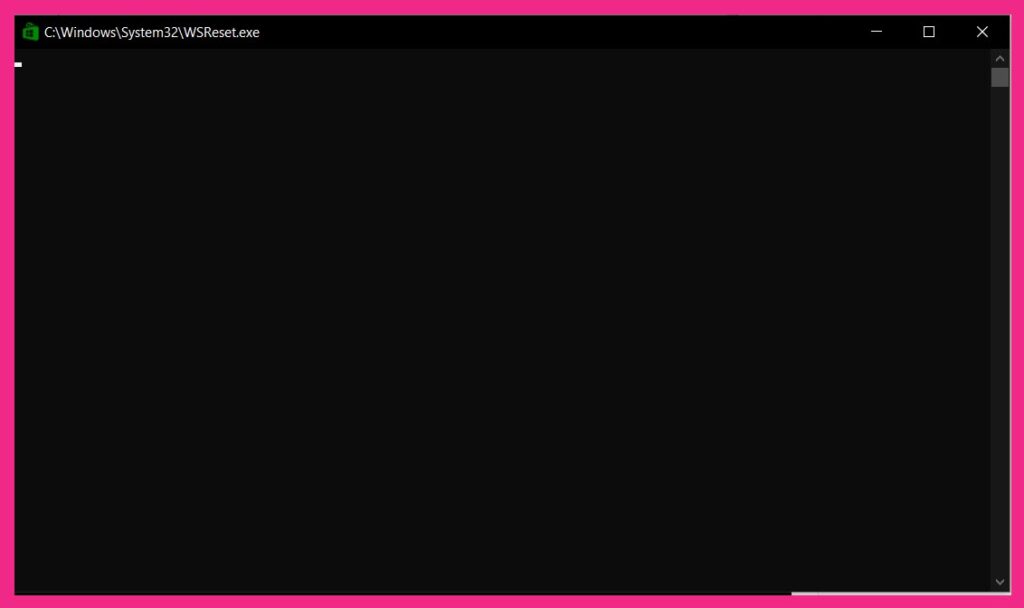The height and width of the screenshot is (608, 1024).
Task: Close the WSReset.exe window
Action: pos(982,31)
